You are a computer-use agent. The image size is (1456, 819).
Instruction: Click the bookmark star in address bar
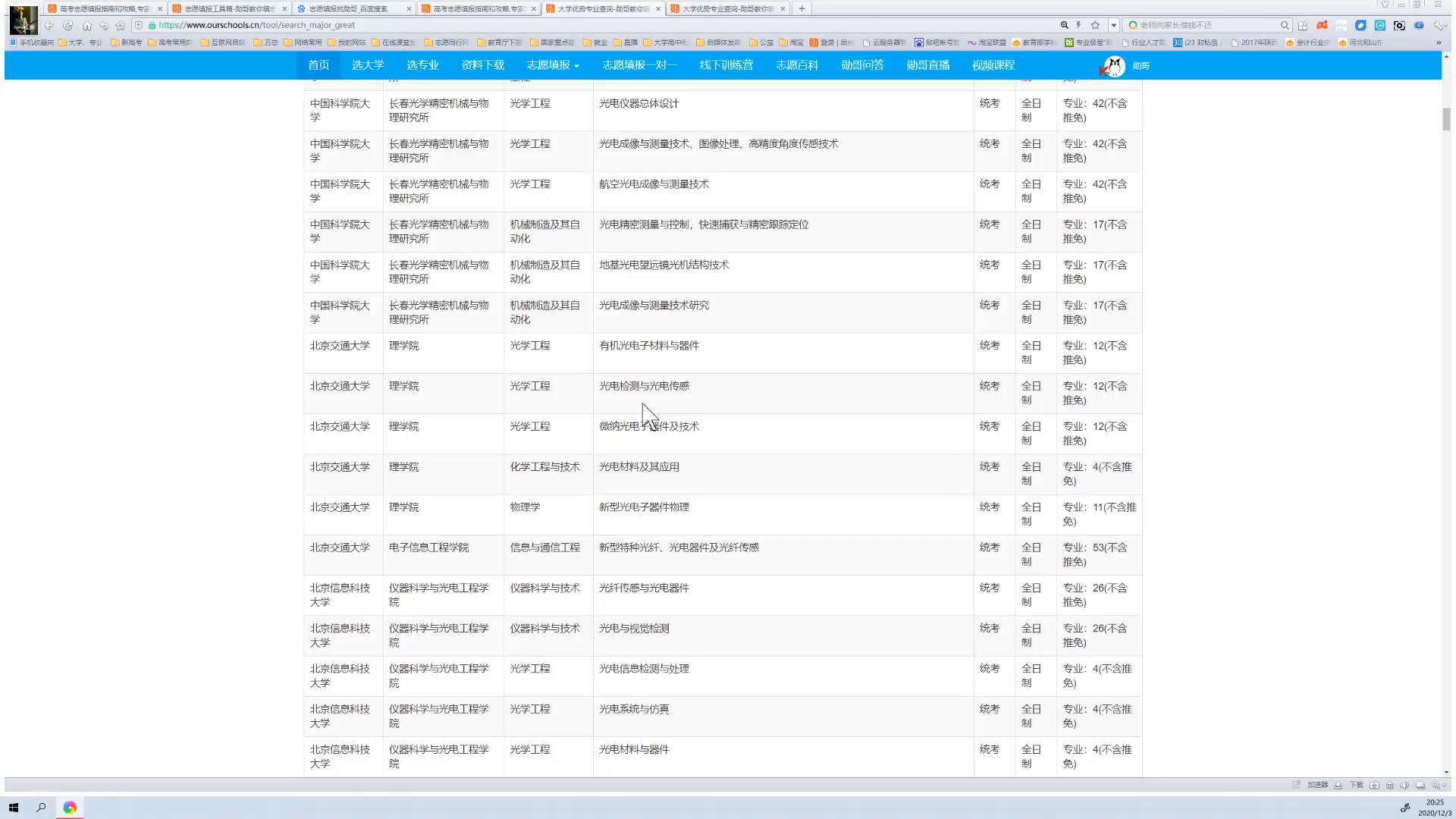coord(1095,25)
